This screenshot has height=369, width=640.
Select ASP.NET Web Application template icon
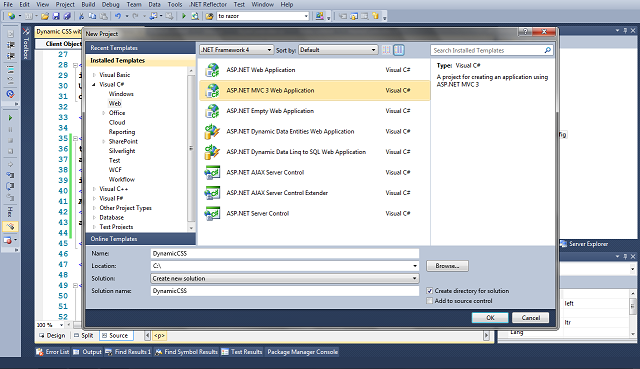[212, 70]
